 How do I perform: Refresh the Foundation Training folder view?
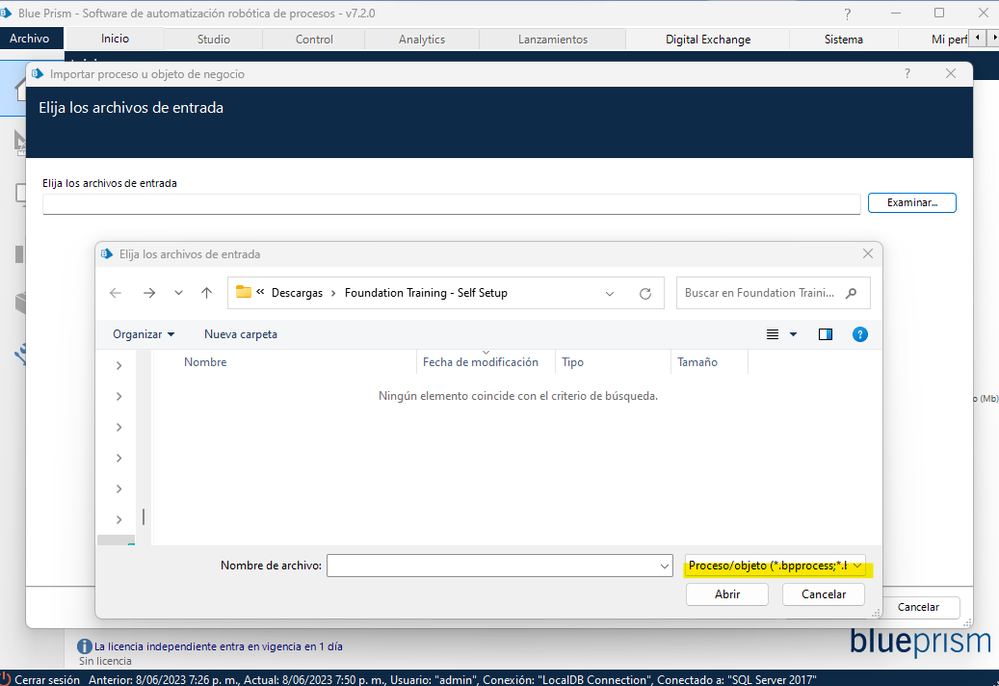point(645,294)
